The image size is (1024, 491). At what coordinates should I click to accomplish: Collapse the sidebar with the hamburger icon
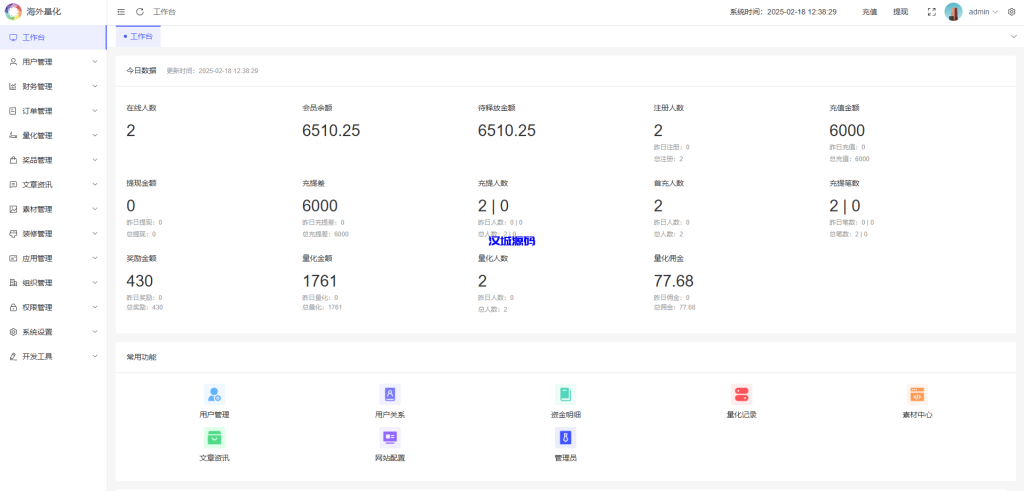click(122, 12)
